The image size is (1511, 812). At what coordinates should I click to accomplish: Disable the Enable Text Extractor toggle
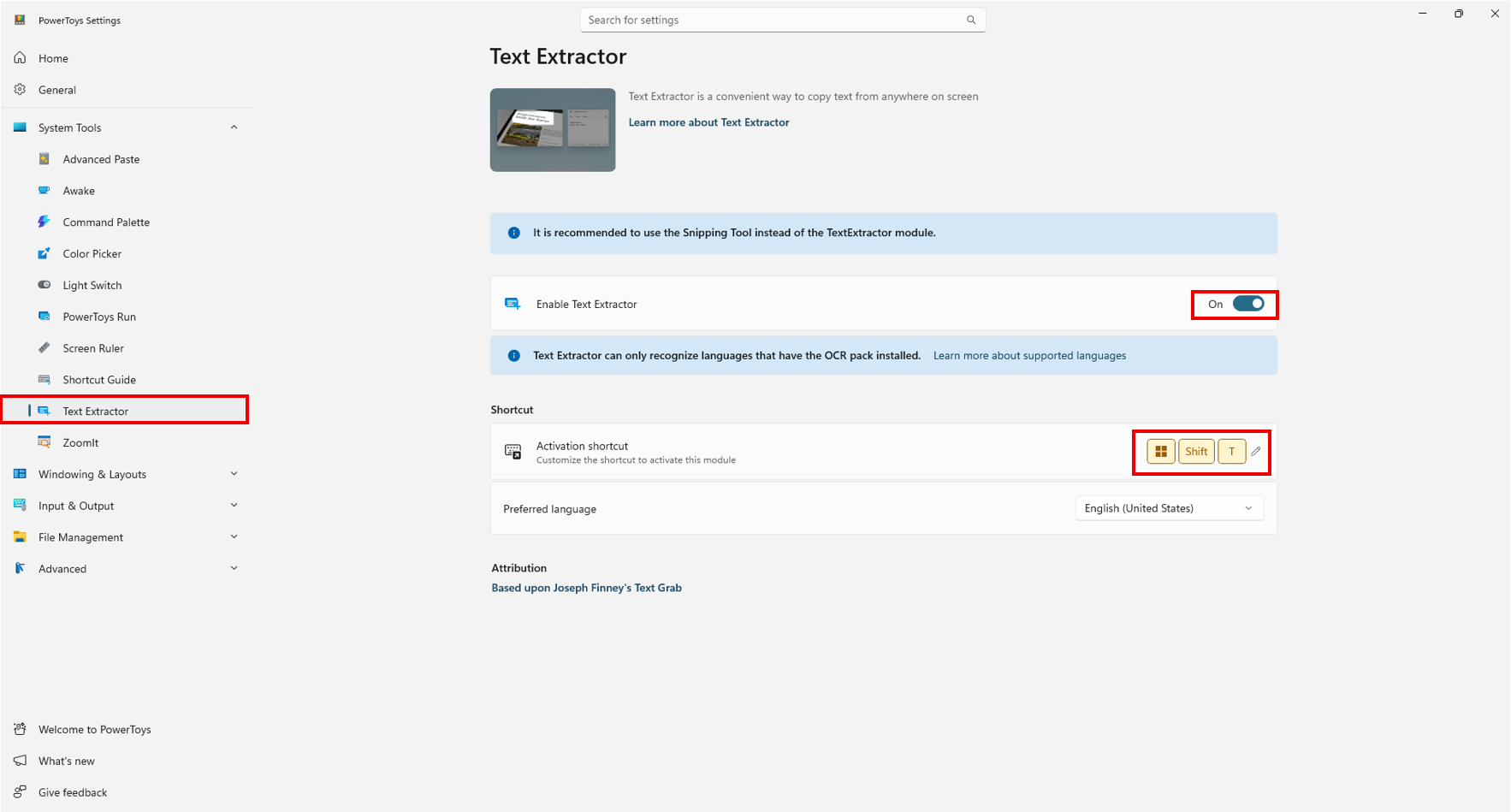click(1247, 304)
